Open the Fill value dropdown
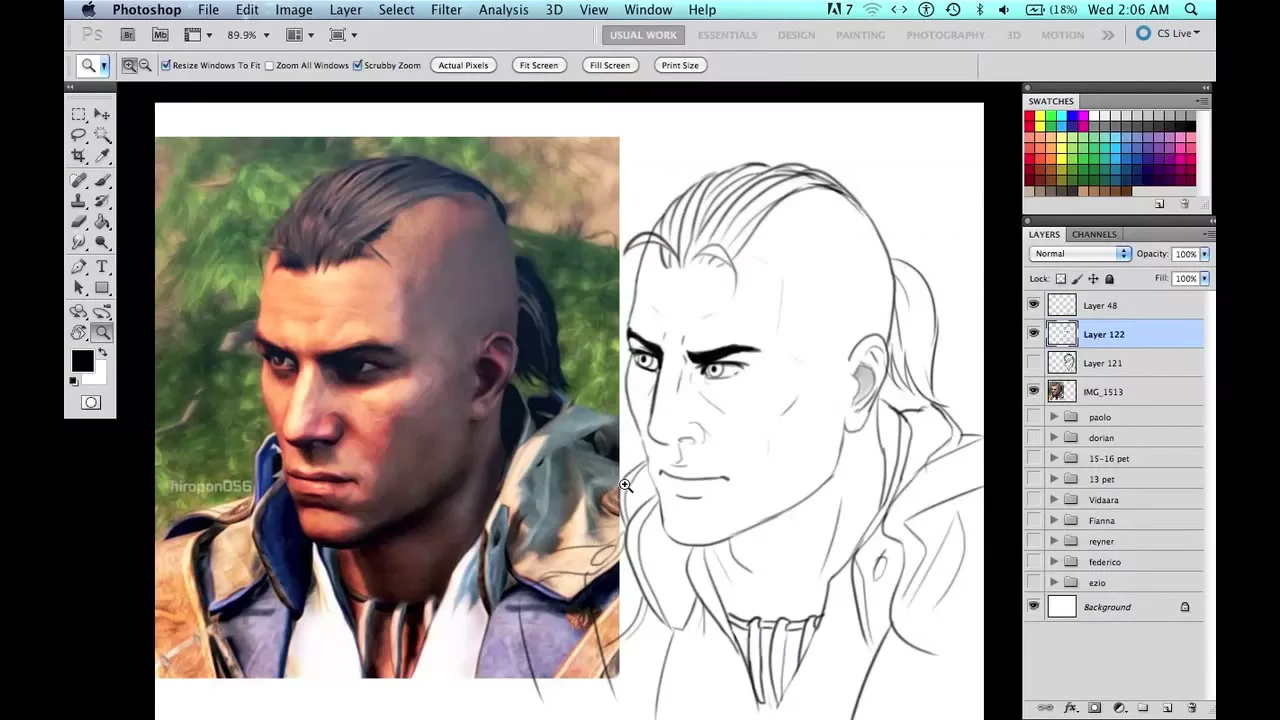This screenshot has height=720, width=1280. pos(1204,279)
